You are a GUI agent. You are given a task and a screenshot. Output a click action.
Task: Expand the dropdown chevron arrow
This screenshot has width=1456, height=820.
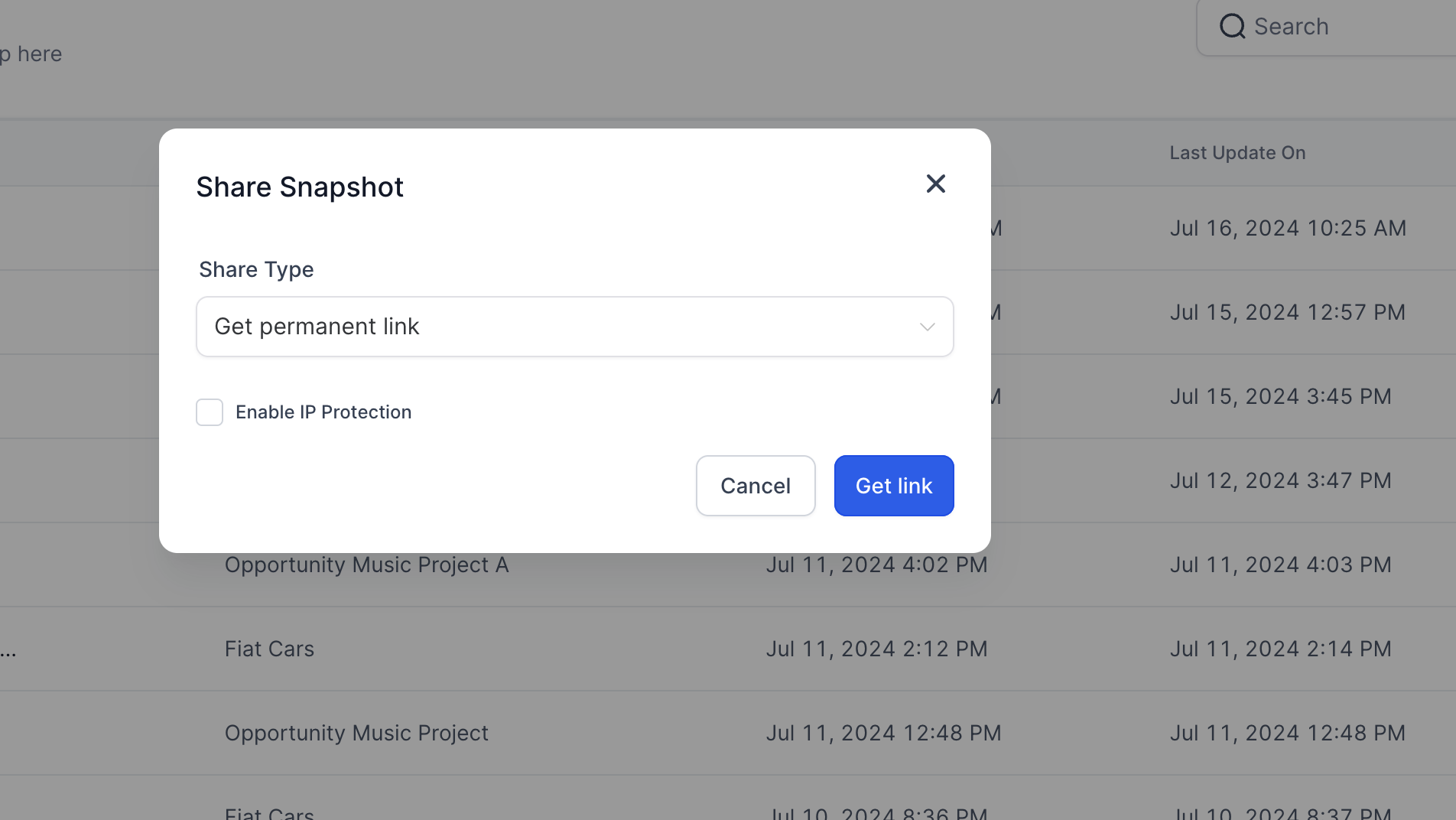tap(927, 327)
